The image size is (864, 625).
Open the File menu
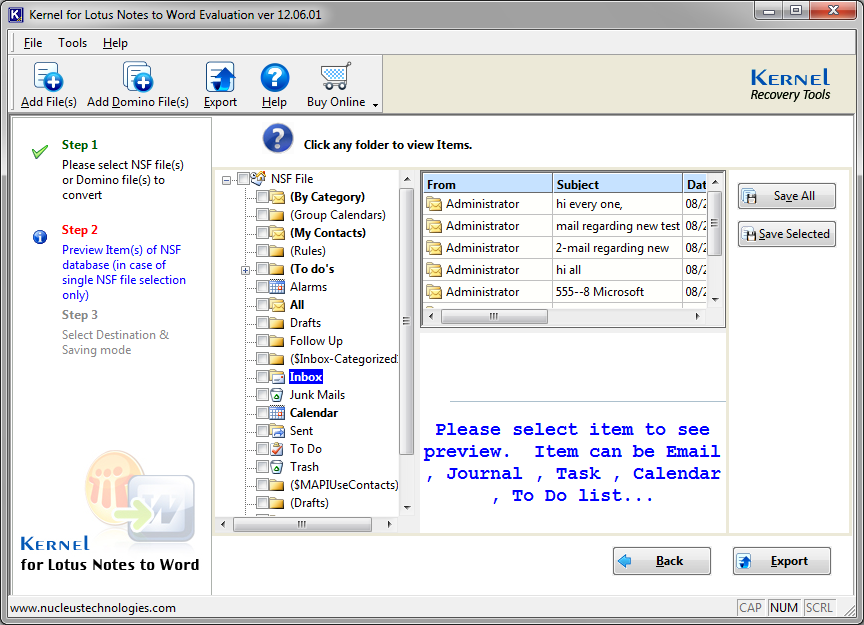click(33, 43)
